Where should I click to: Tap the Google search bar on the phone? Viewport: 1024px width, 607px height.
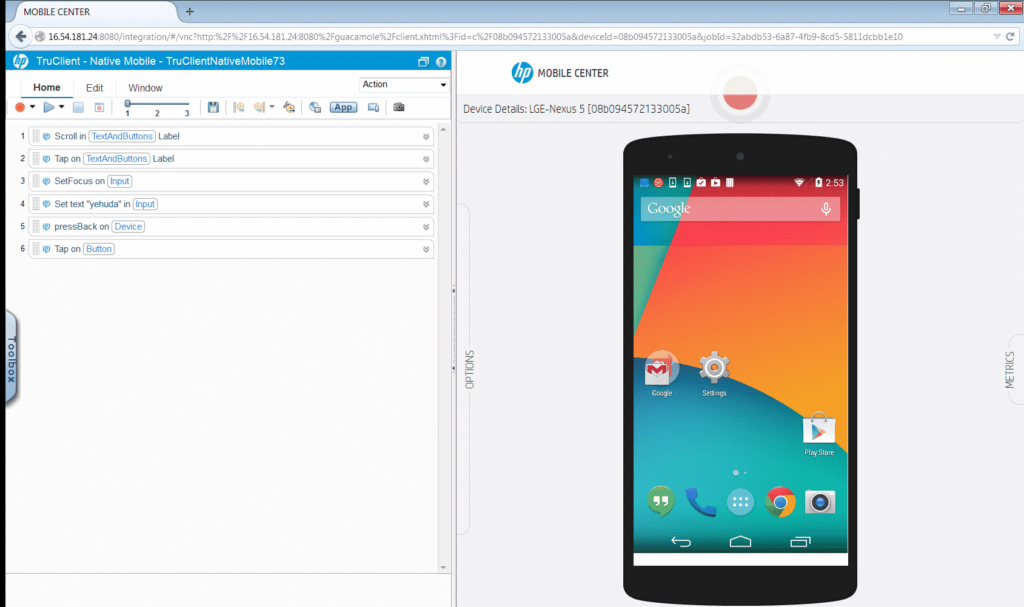click(740, 209)
